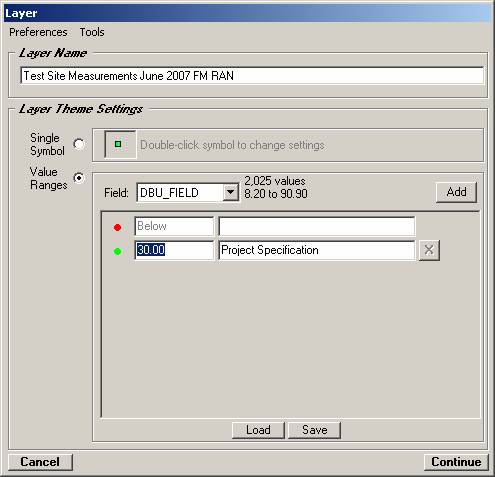Click the Continue button

pyautogui.click(x=456, y=462)
